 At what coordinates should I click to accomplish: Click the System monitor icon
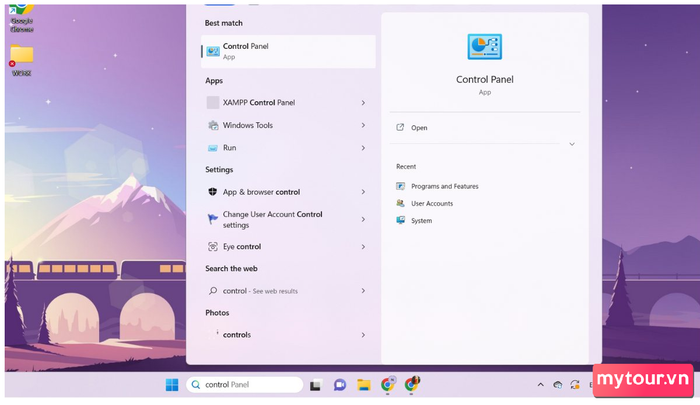click(x=400, y=220)
